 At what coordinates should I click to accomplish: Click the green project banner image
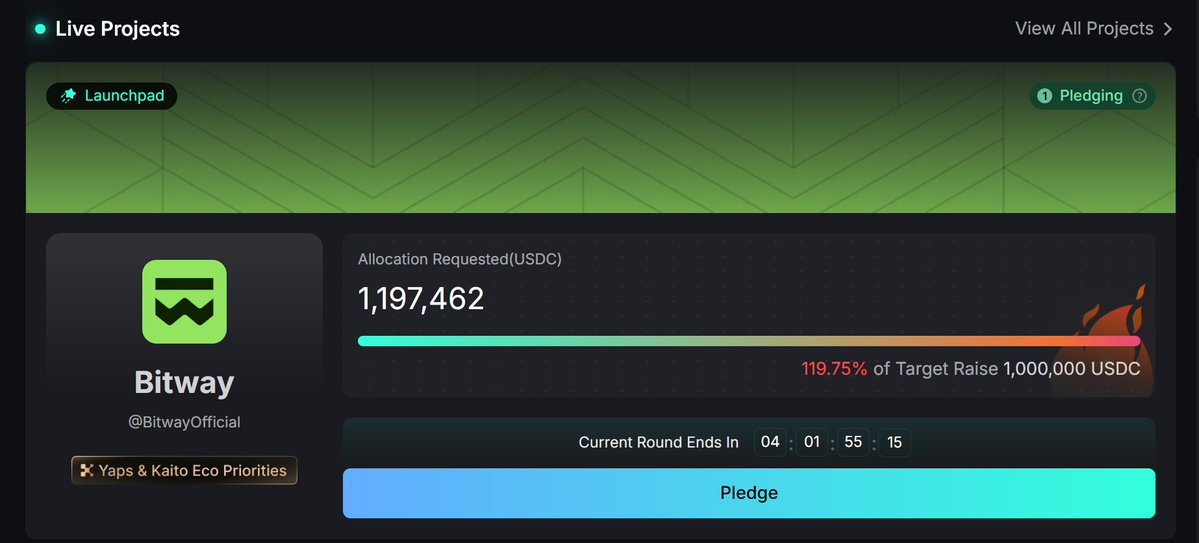point(600,150)
